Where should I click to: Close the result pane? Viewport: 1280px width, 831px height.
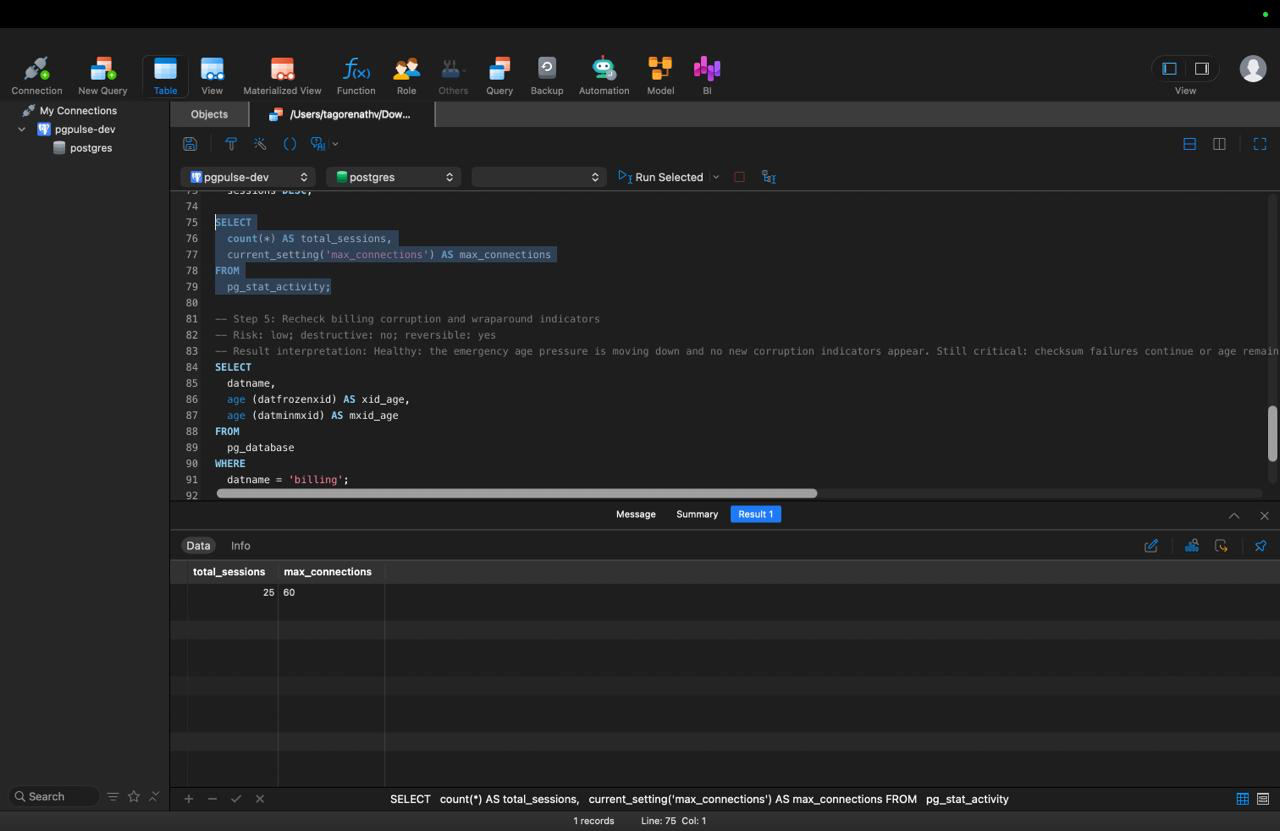point(1264,516)
